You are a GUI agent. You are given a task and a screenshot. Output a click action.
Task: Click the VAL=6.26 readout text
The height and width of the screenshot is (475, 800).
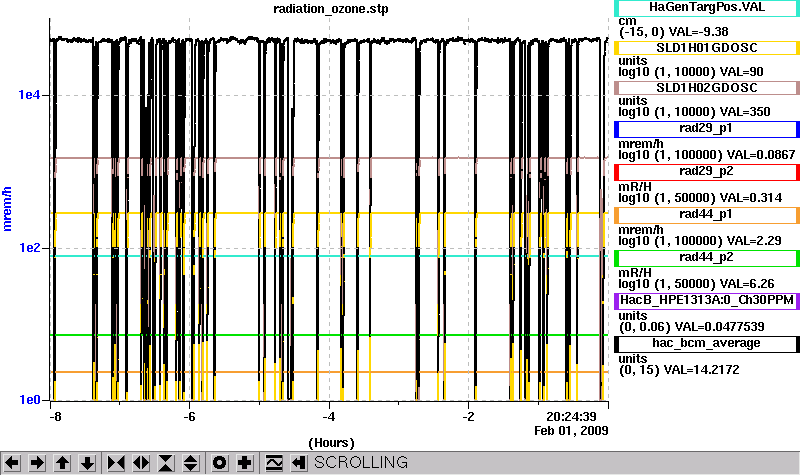click(747, 284)
